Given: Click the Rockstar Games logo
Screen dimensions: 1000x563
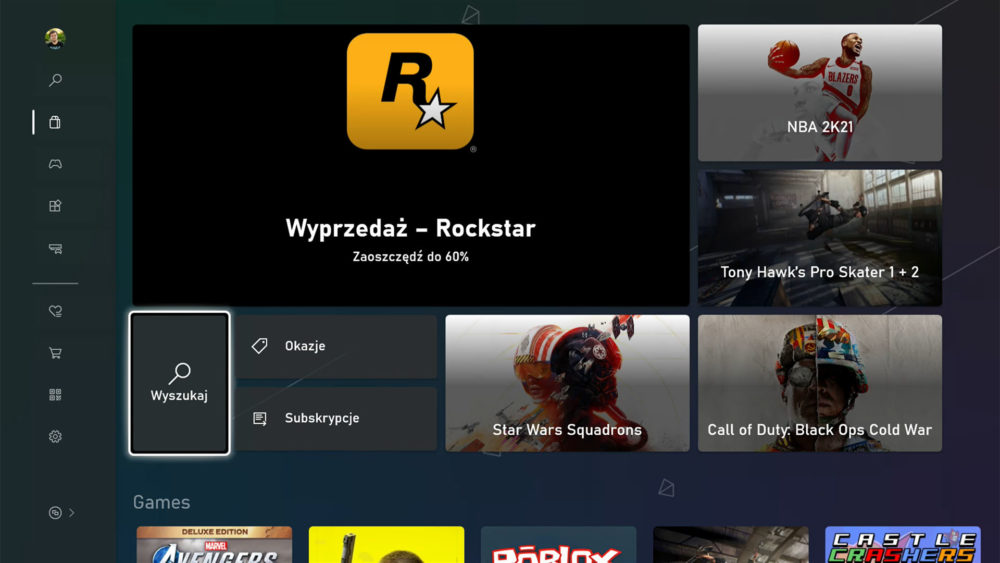Looking at the screenshot, I should 410,91.
